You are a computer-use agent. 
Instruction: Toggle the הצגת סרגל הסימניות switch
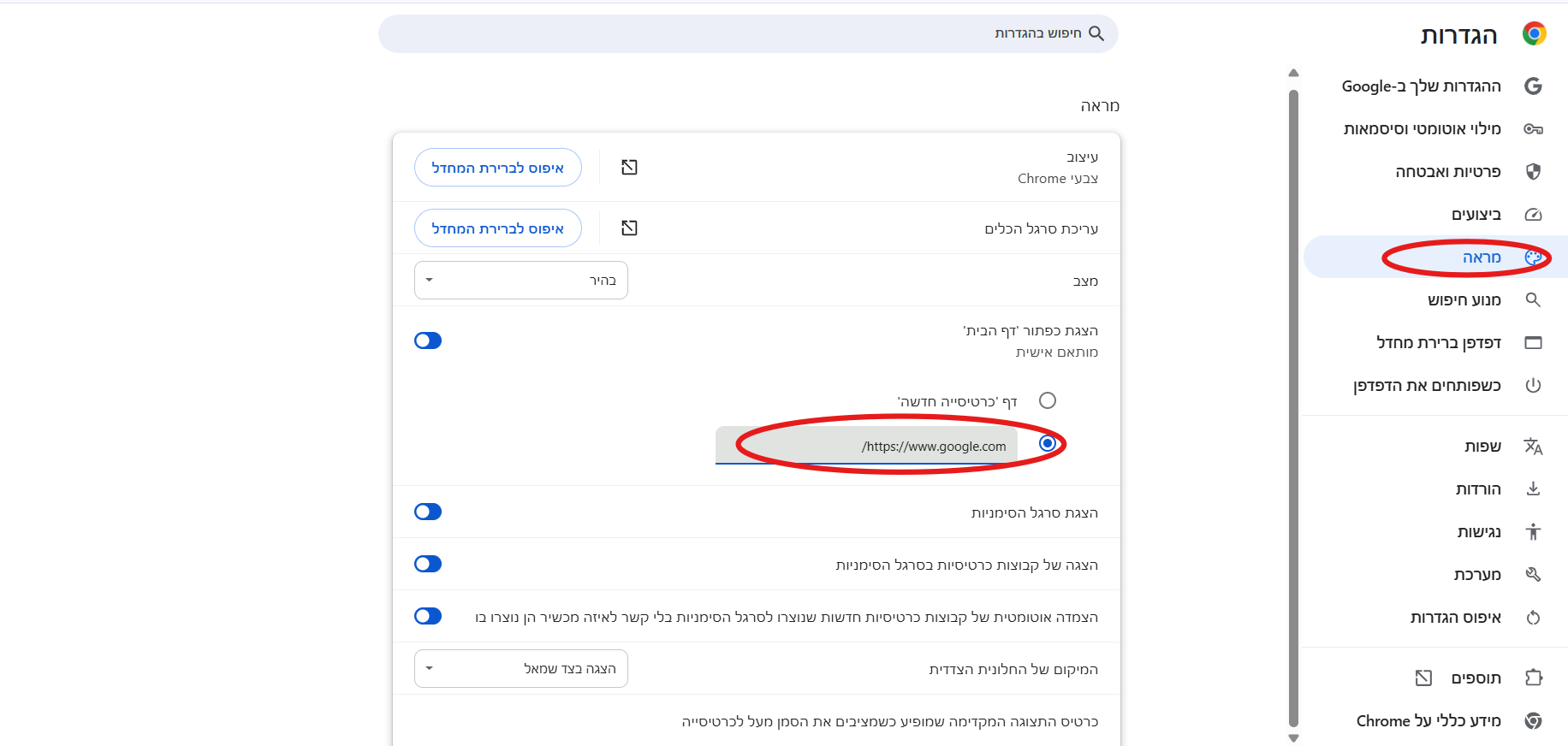point(428,512)
